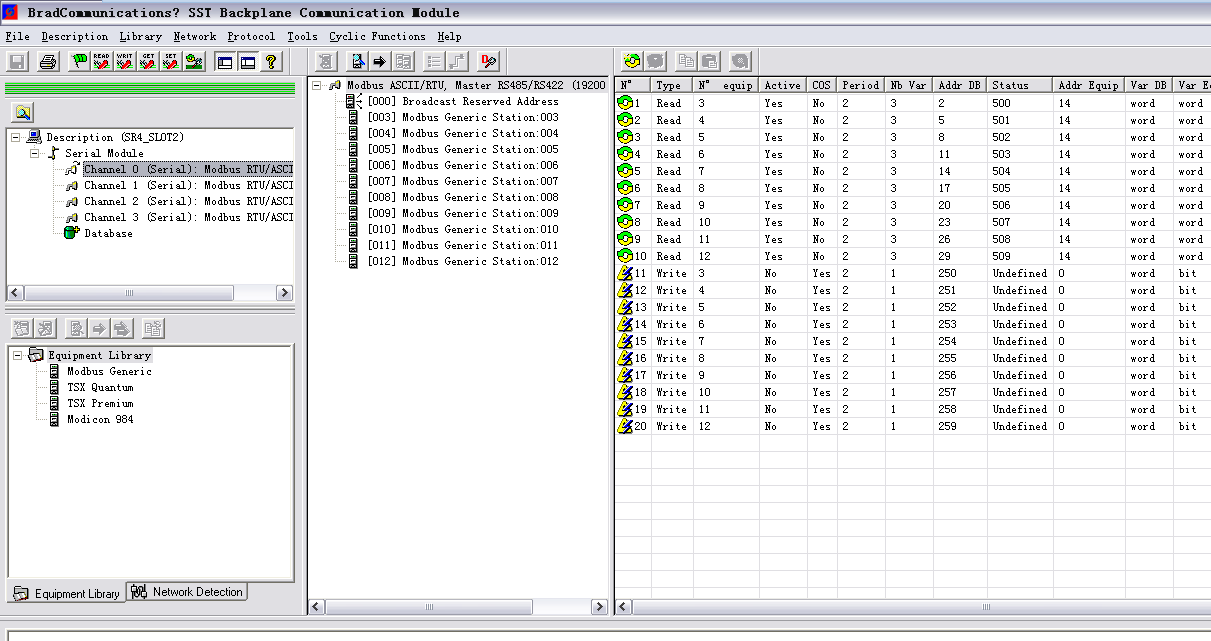Select Modbus Generic Station:012 device
The width and height of the screenshot is (1211, 641).
[463, 261]
